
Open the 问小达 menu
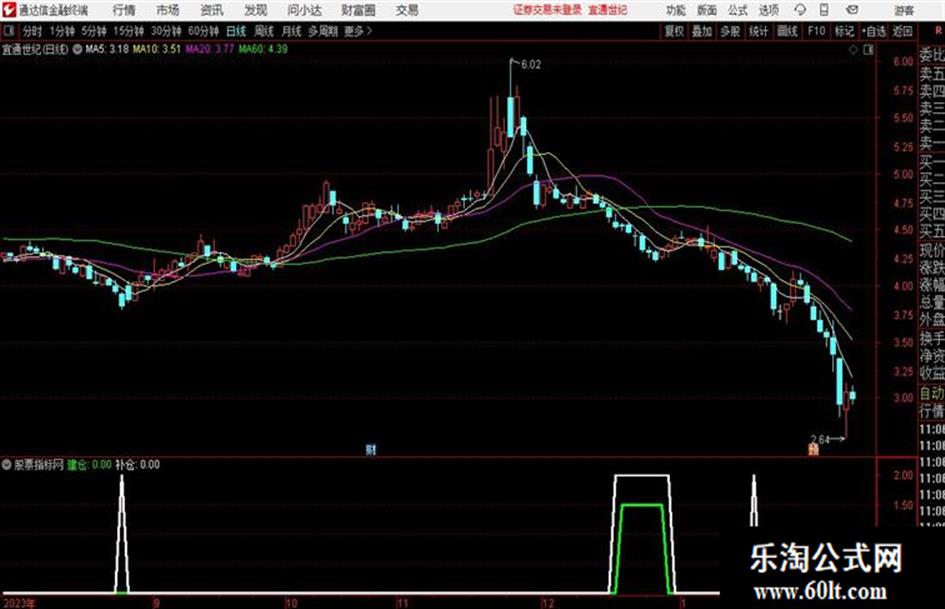pos(304,10)
